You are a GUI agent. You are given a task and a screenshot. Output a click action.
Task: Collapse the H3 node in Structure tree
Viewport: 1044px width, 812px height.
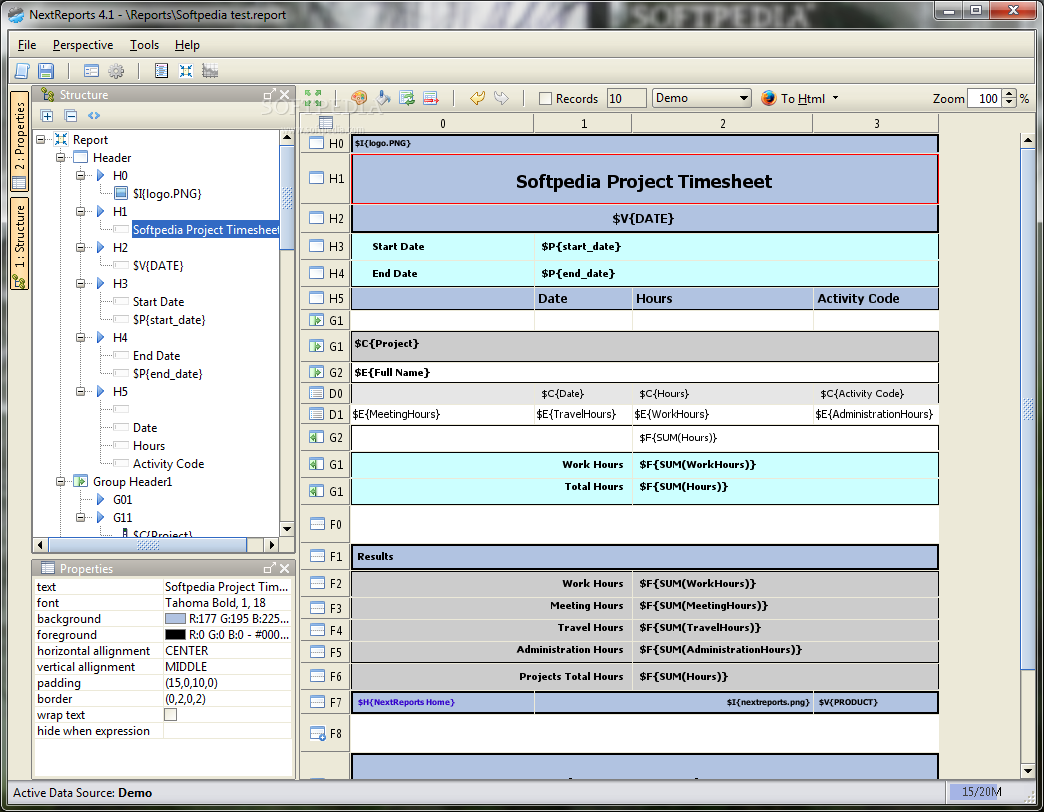[x=81, y=283]
